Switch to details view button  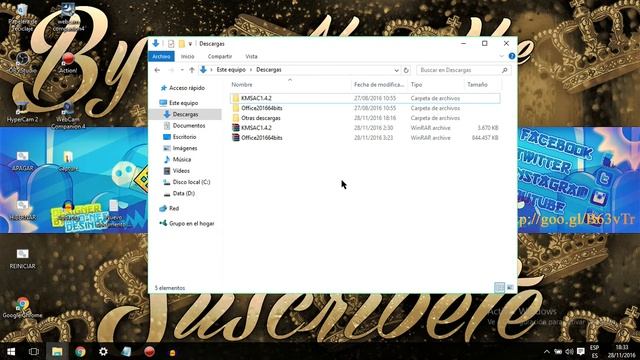[499, 287]
